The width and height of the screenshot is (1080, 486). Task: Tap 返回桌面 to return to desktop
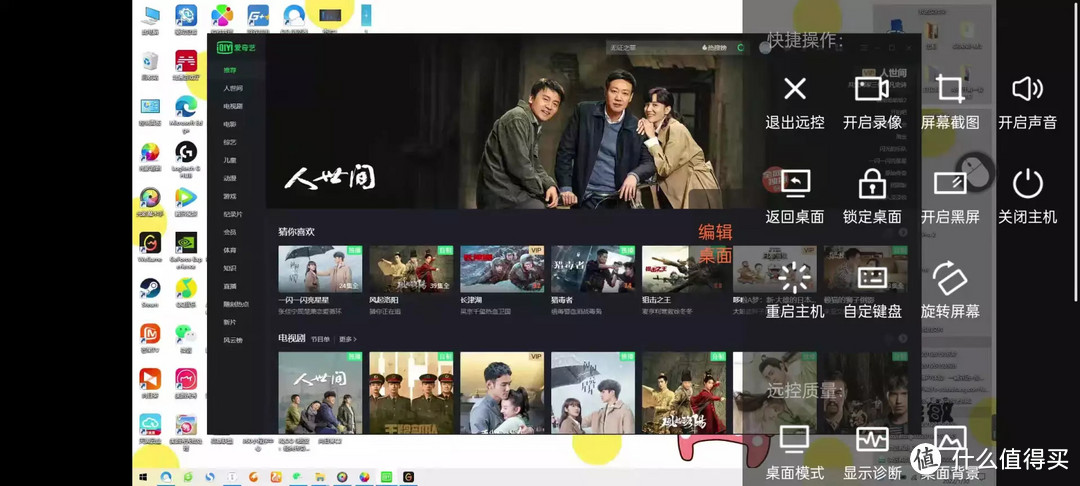coord(795,183)
